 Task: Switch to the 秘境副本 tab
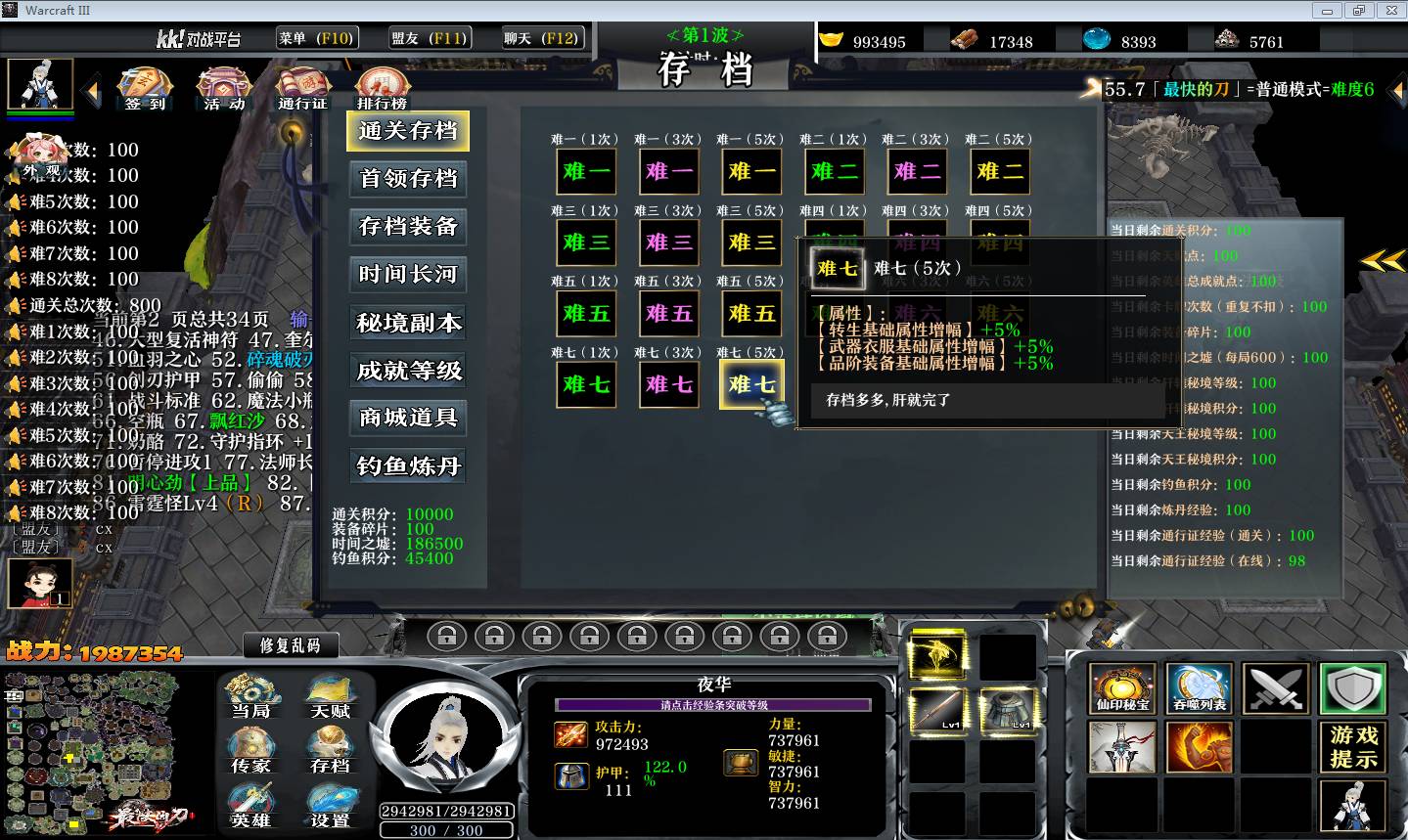408,323
